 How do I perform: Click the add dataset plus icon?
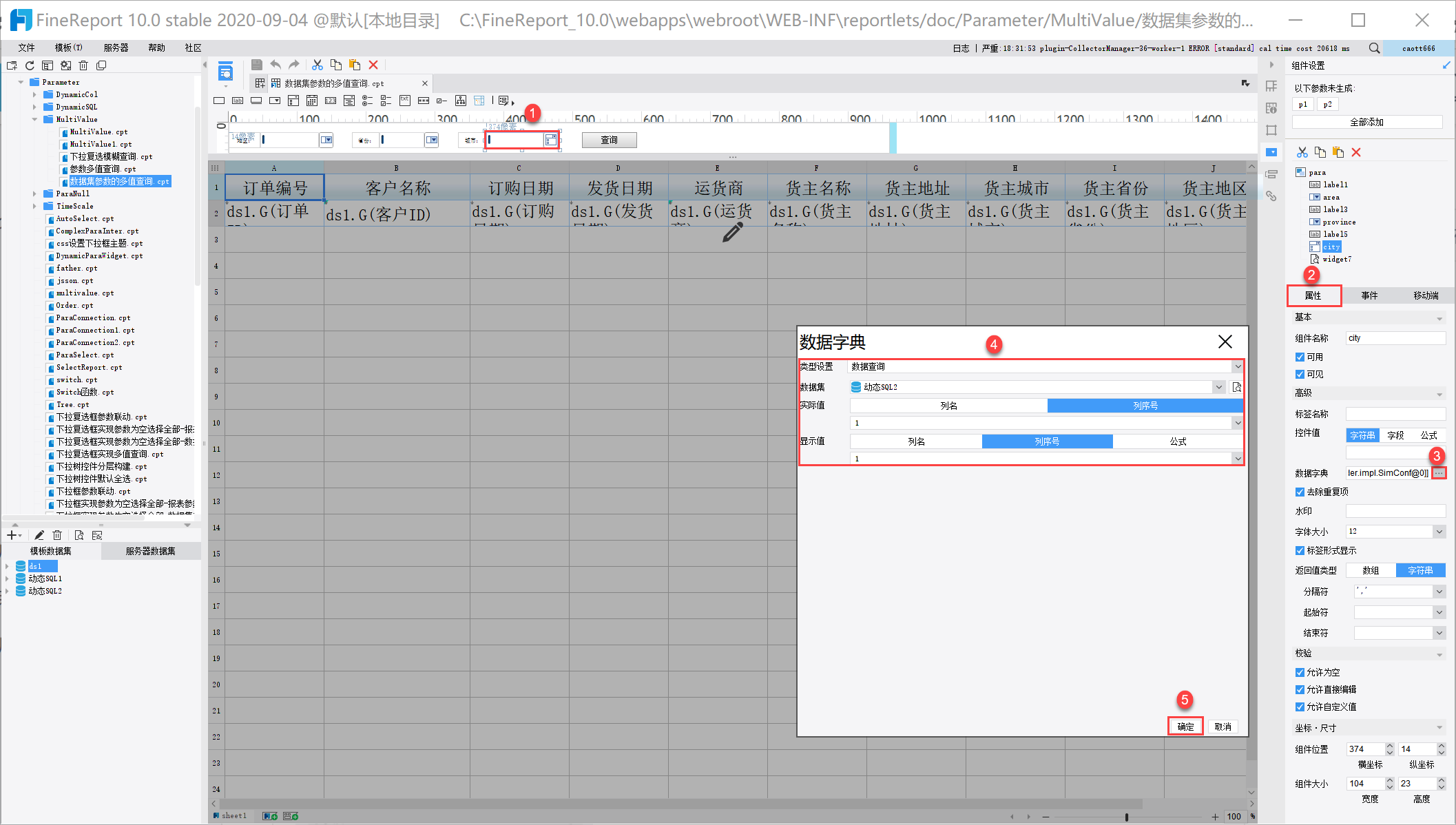[x=12, y=535]
